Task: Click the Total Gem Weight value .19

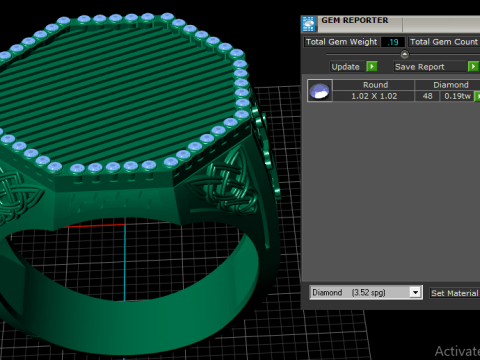Action: point(393,42)
